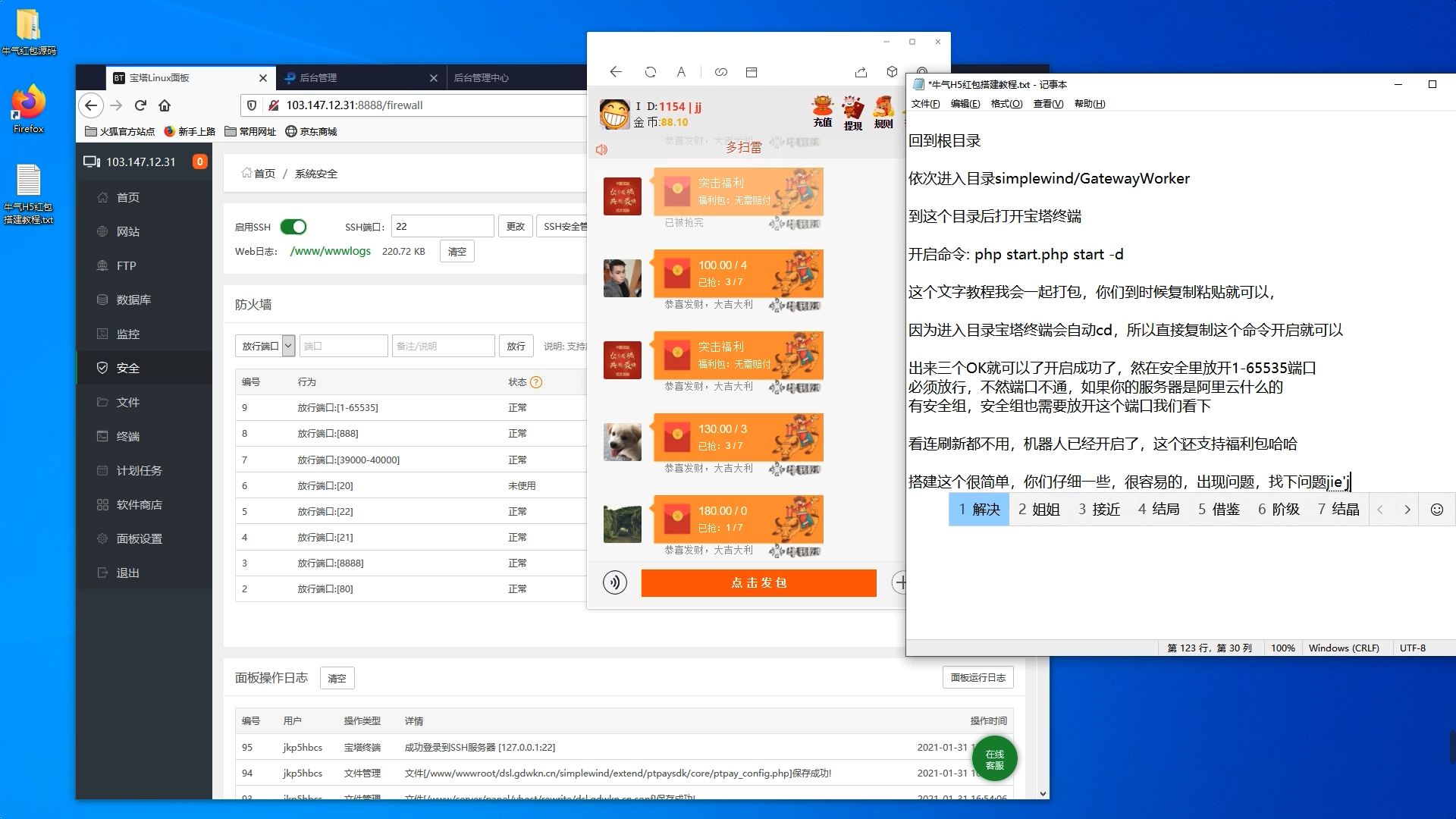The height and width of the screenshot is (819, 1456).
Task: Click the Firefox home icon
Action: click(165, 105)
